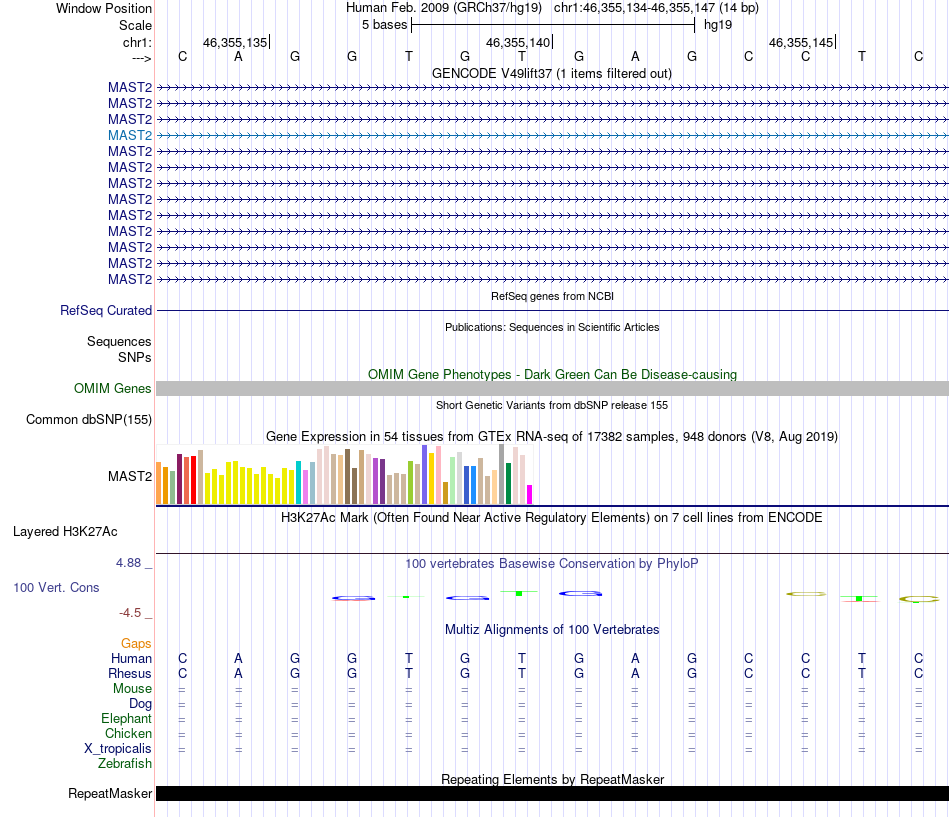Click the grey OMIM Genes track bar
This screenshot has width=950, height=817.
click(552, 388)
